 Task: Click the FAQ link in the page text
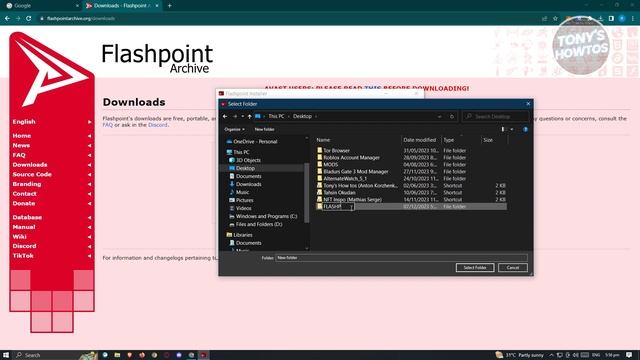(107, 125)
